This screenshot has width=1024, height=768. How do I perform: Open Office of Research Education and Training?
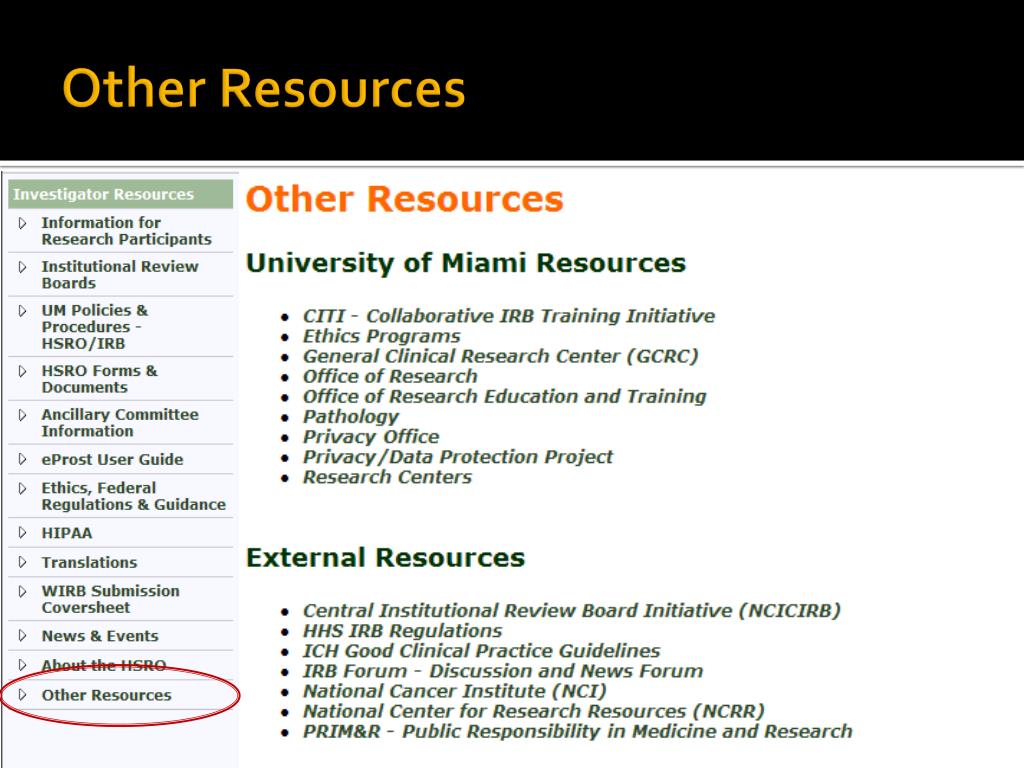tap(504, 396)
